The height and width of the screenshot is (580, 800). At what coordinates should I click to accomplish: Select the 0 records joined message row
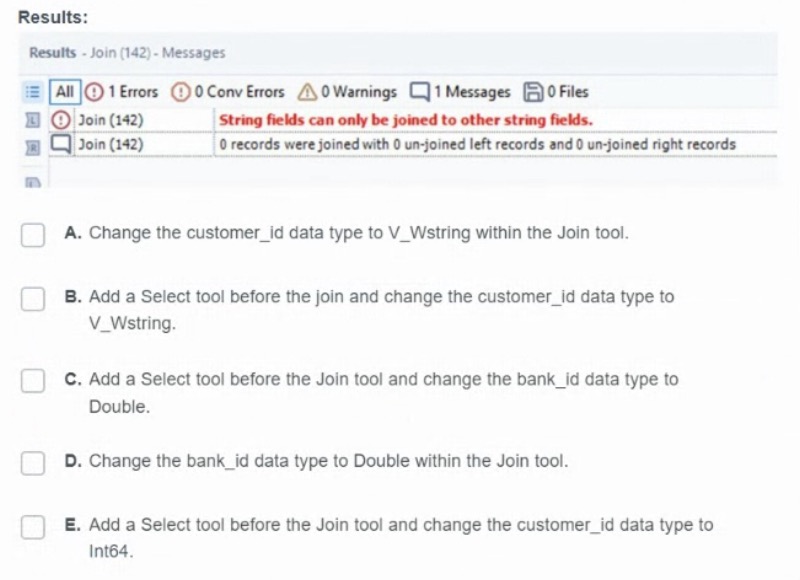click(x=478, y=144)
